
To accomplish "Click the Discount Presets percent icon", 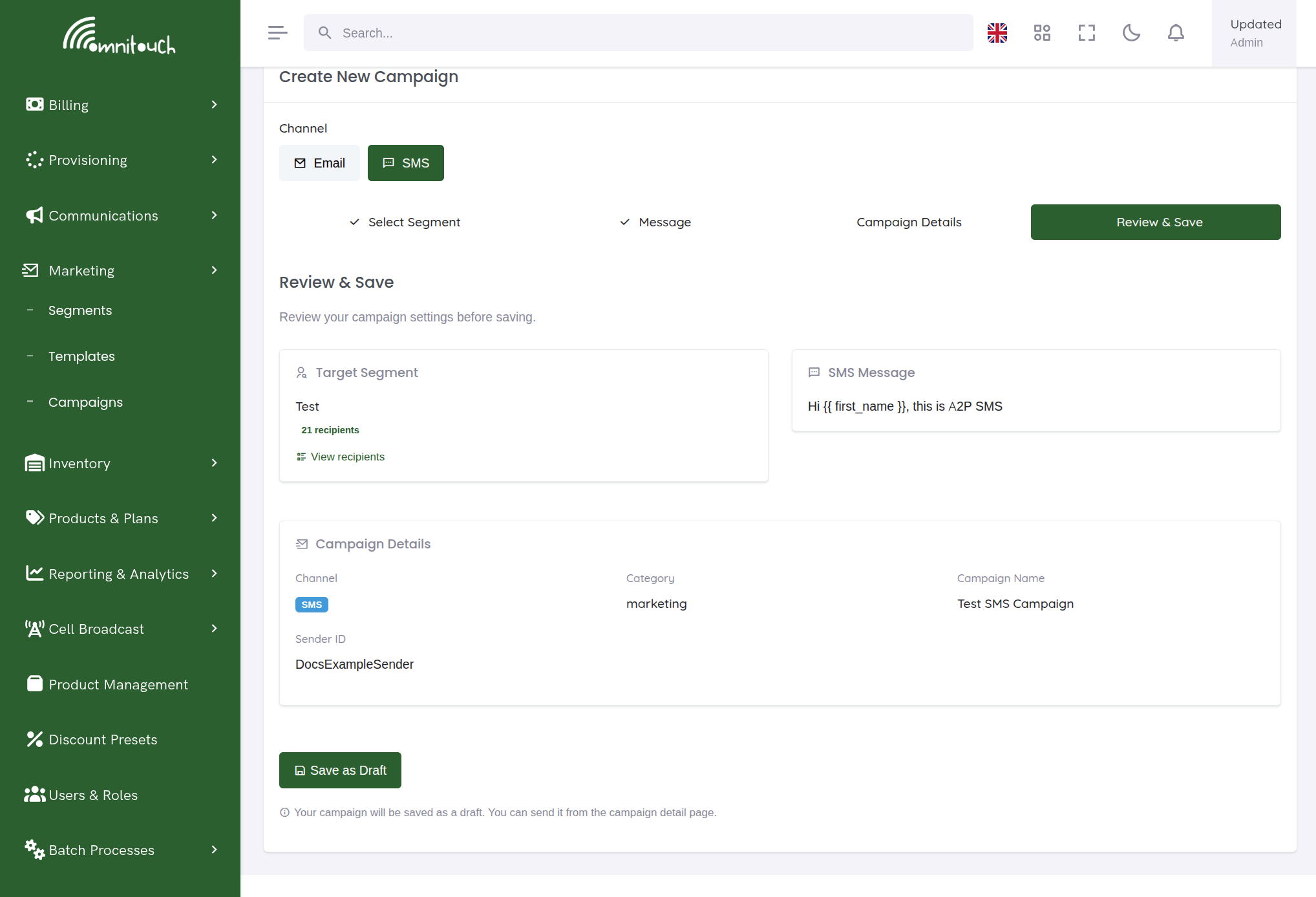I will coord(35,739).
